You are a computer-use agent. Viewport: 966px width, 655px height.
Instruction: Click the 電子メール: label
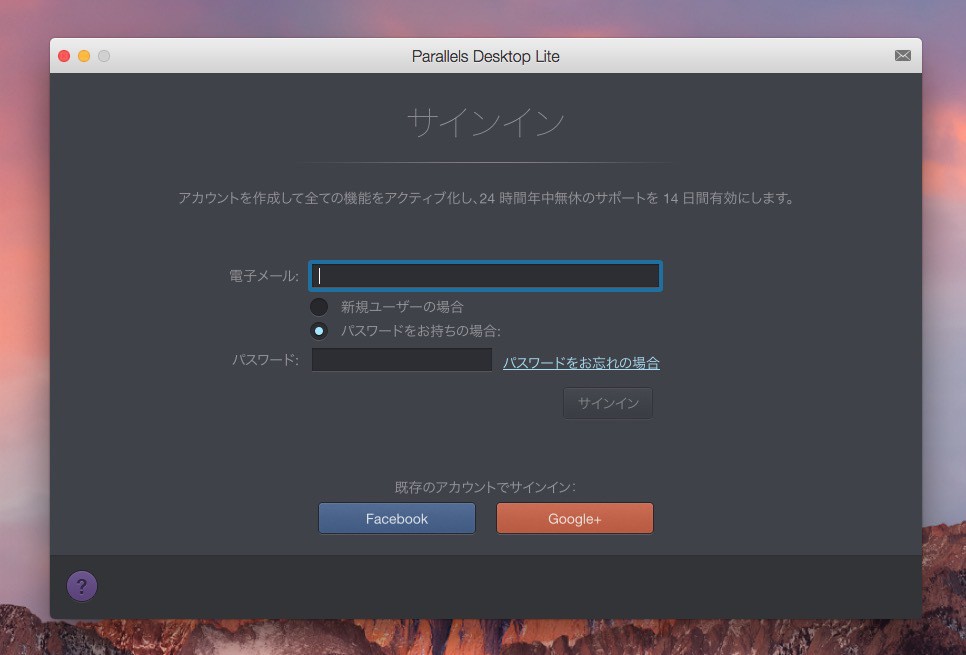coord(264,276)
